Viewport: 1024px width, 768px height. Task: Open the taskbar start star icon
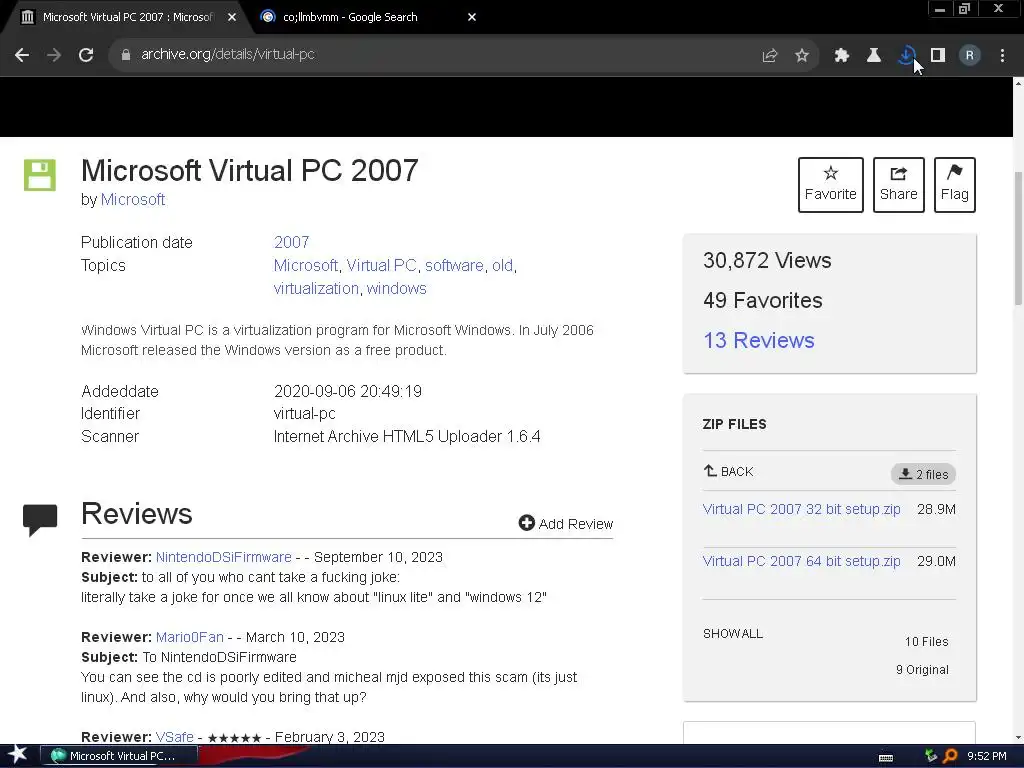click(x=18, y=755)
